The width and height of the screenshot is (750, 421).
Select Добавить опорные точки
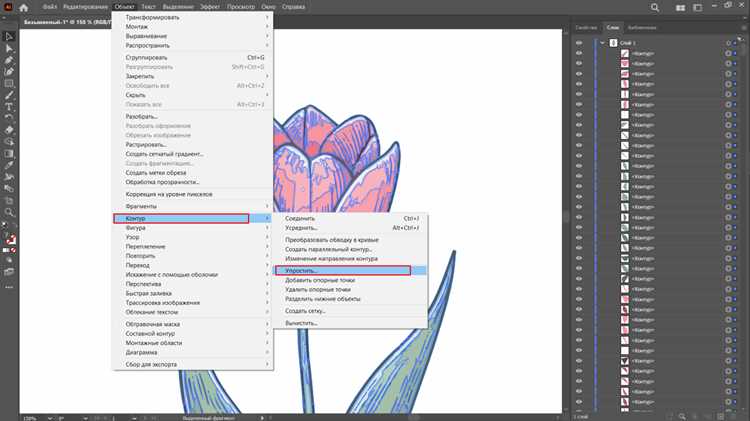point(351,280)
